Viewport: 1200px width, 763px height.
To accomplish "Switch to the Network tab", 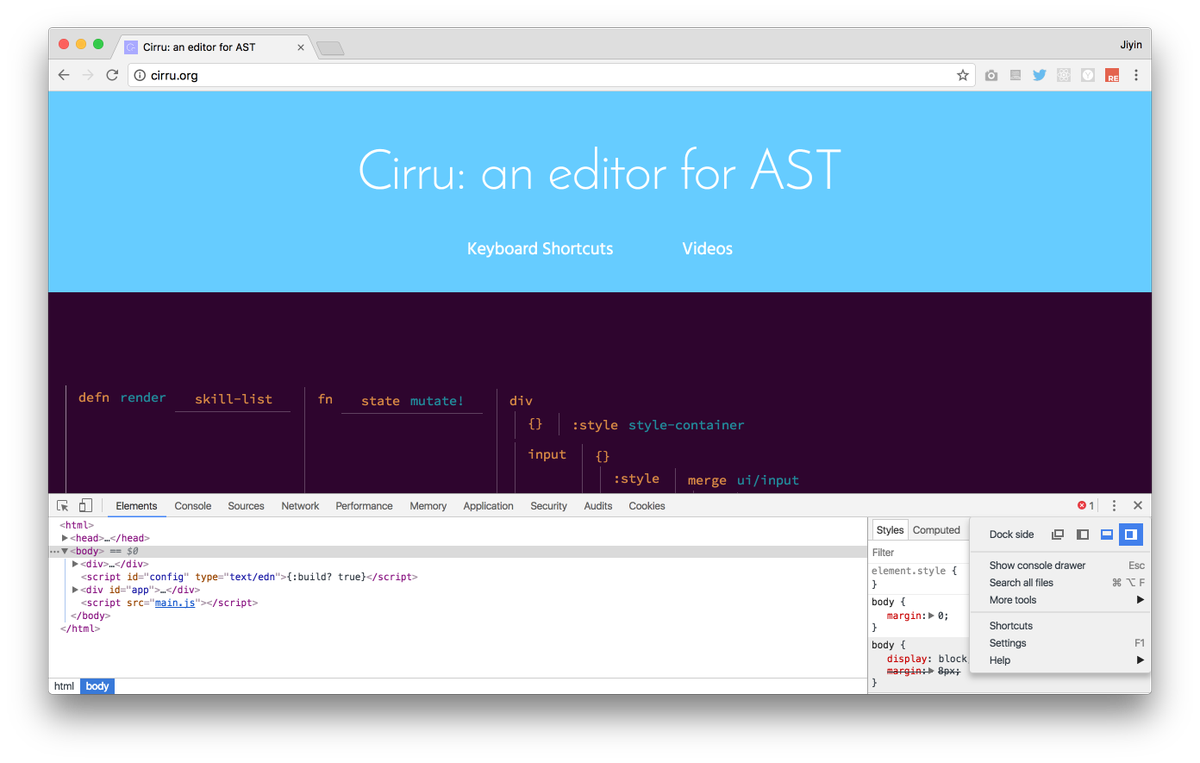I will [x=300, y=506].
